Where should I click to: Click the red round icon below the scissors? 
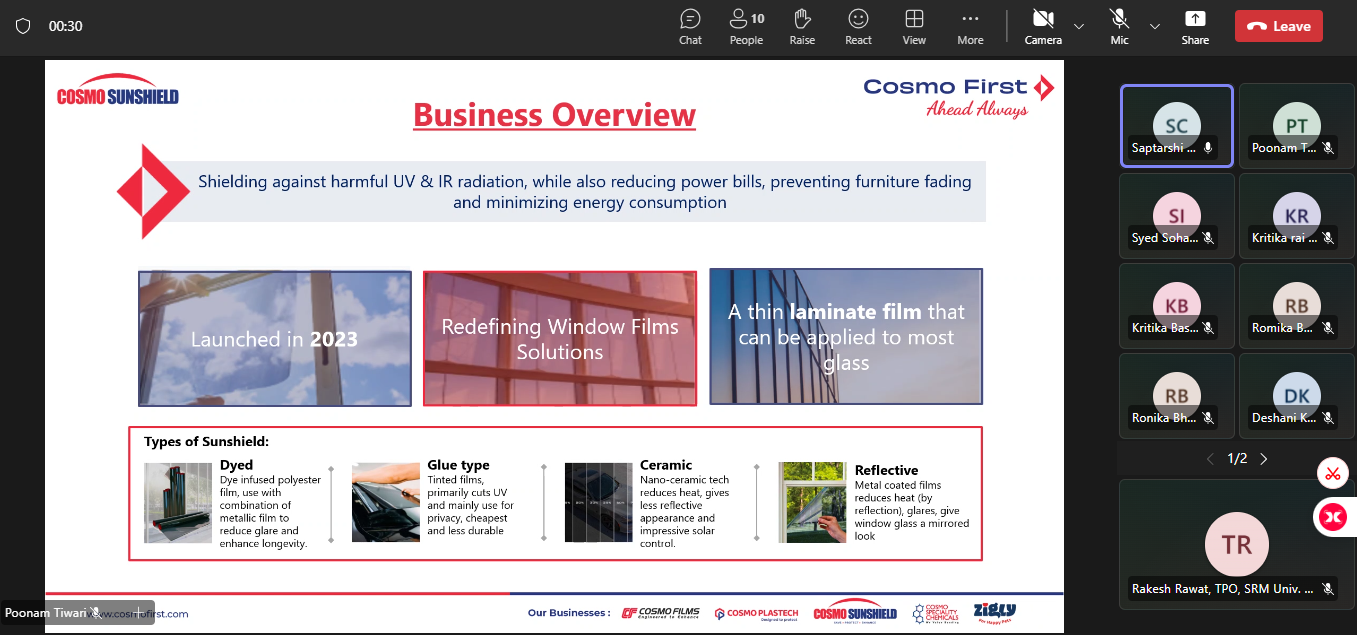(x=1332, y=516)
